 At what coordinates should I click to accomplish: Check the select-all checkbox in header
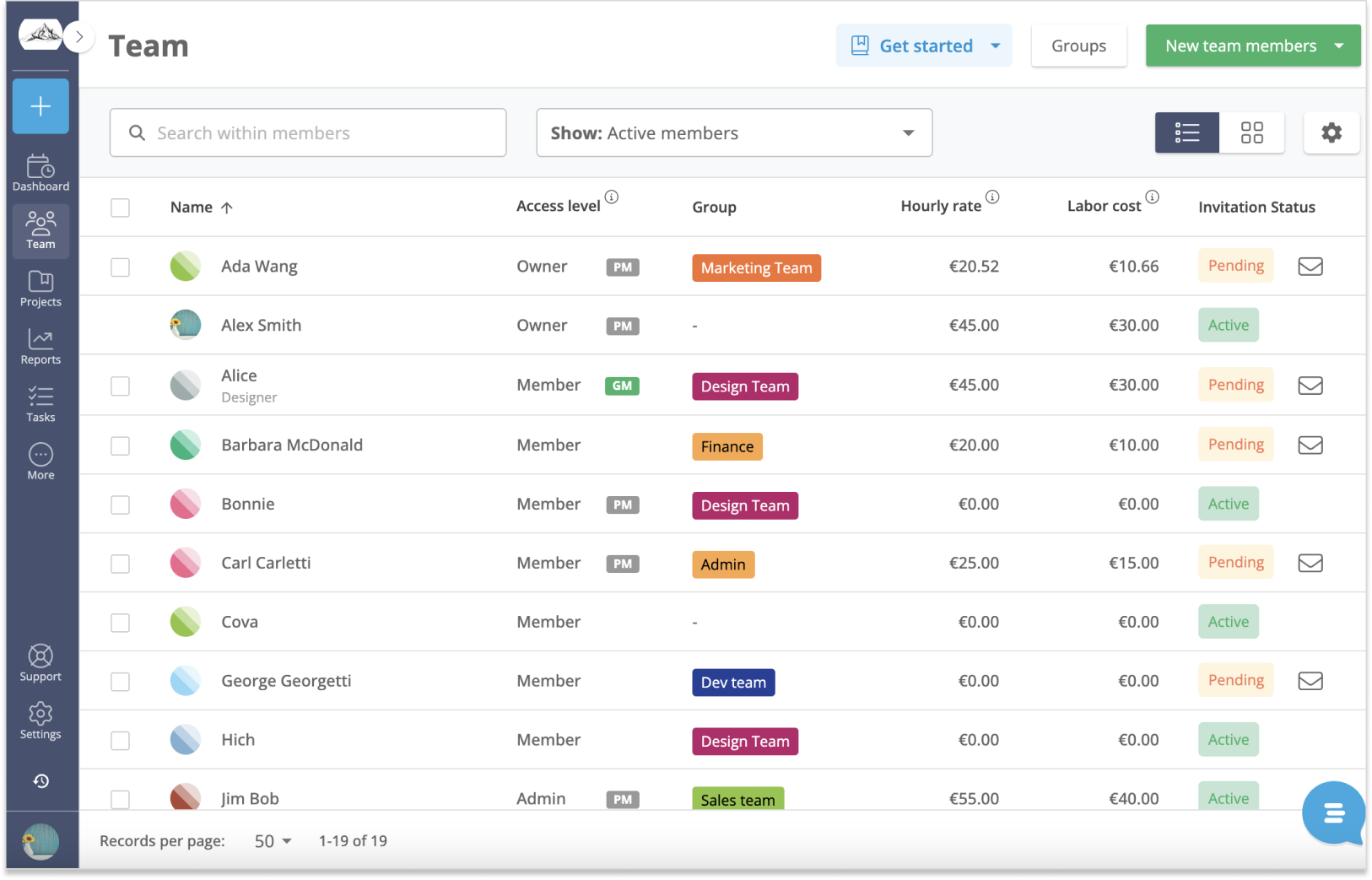coord(121,208)
